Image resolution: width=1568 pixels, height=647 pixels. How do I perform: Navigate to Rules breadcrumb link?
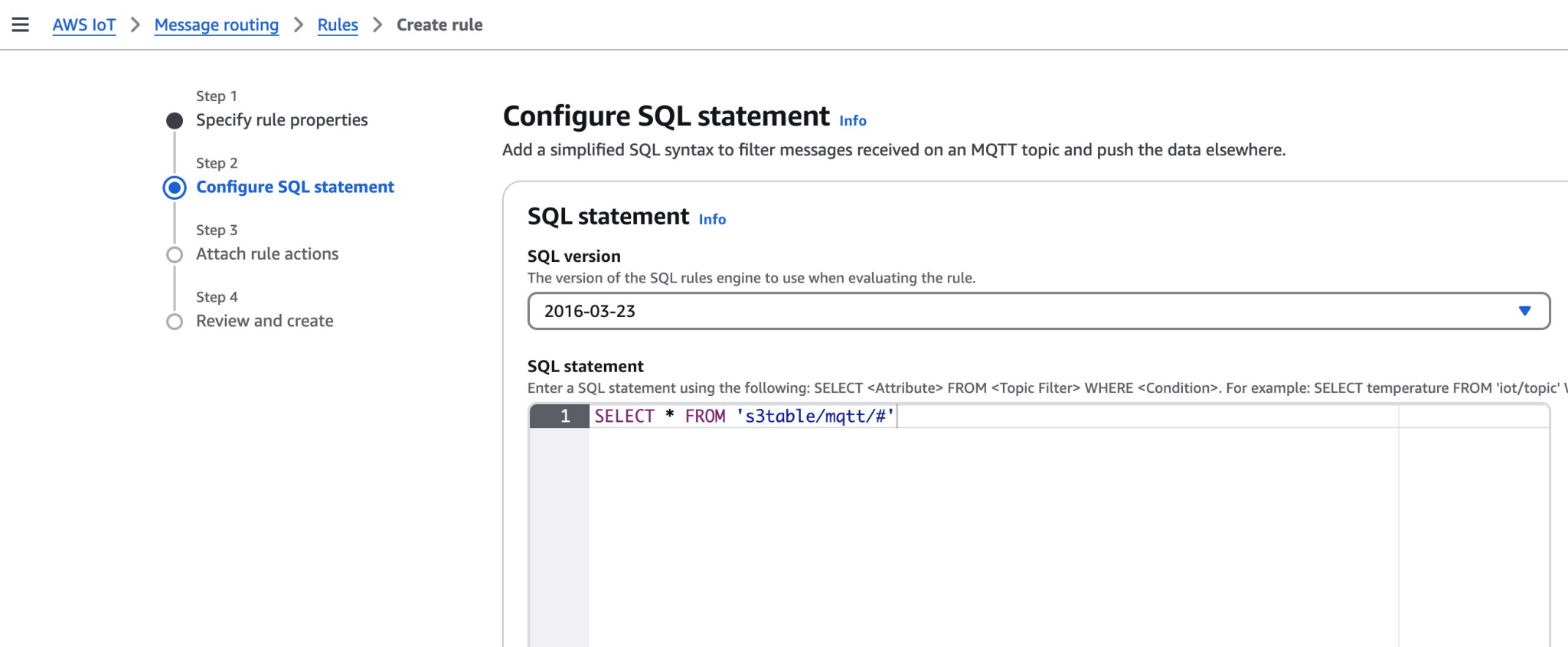[338, 25]
